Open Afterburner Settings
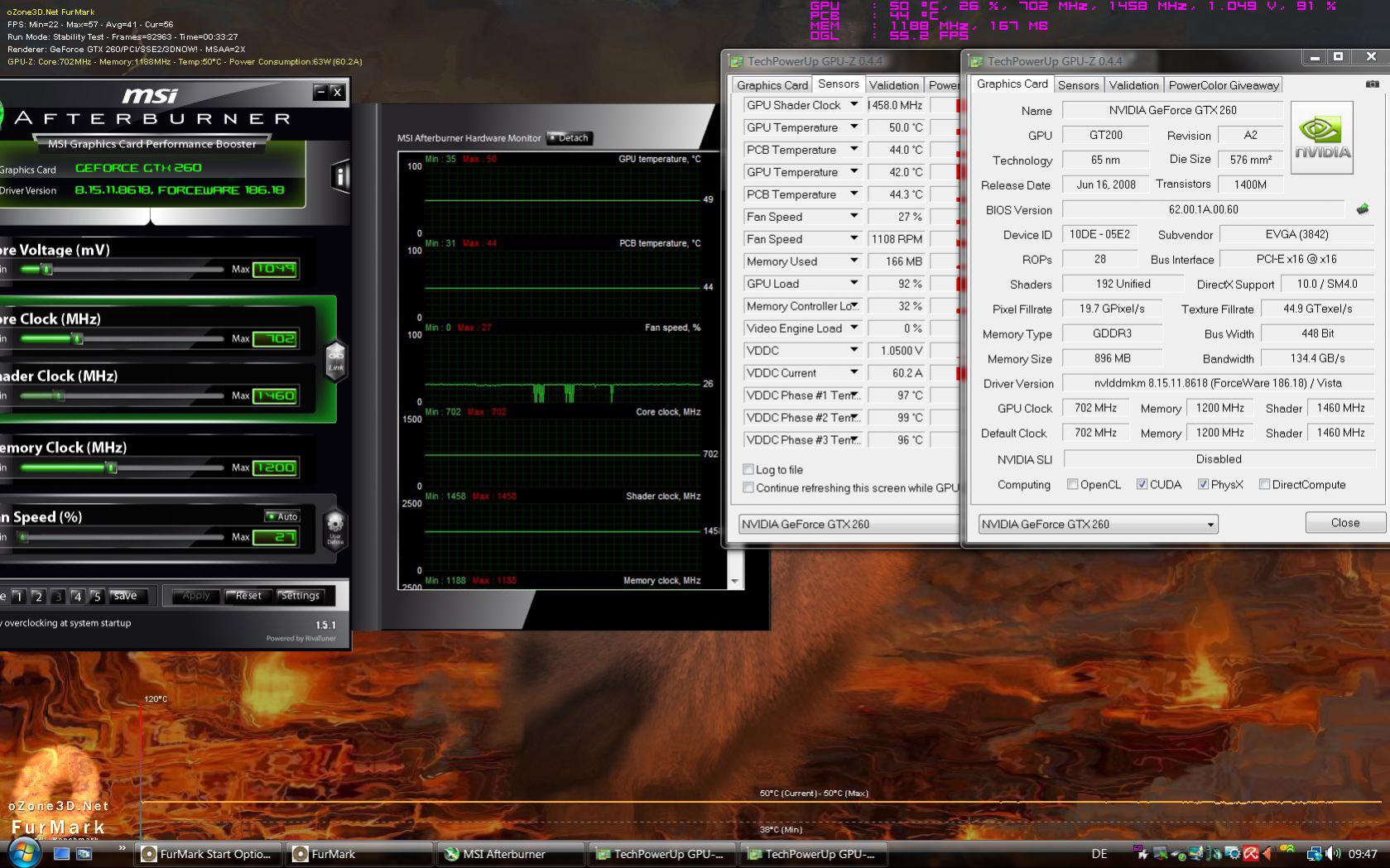 tap(300, 596)
